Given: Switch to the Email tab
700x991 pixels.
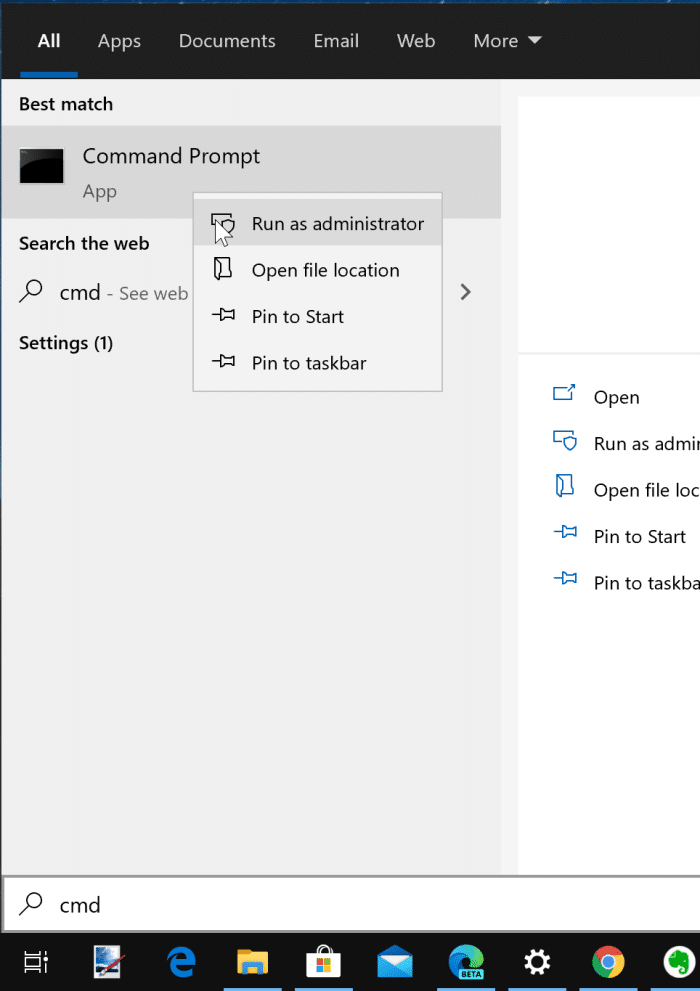Looking at the screenshot, I should (336, 40).
